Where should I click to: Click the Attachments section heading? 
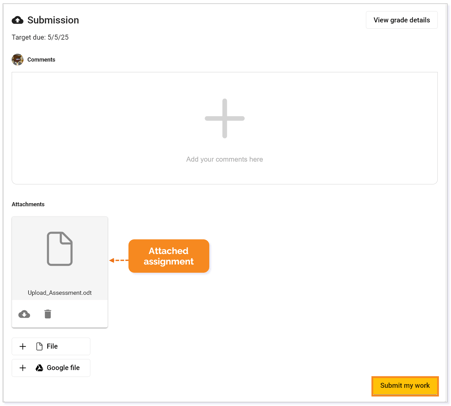[x=28, y=204]
